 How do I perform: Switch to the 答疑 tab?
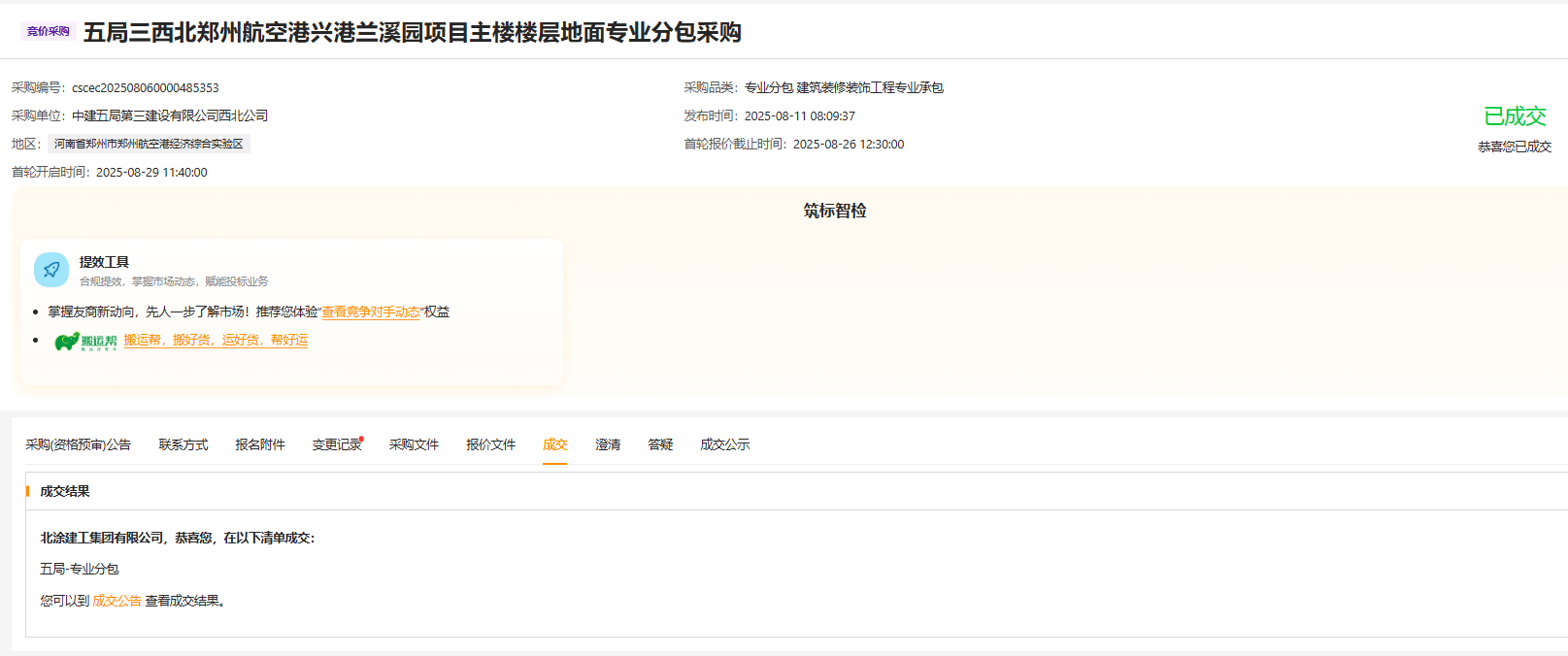(660, 444)
